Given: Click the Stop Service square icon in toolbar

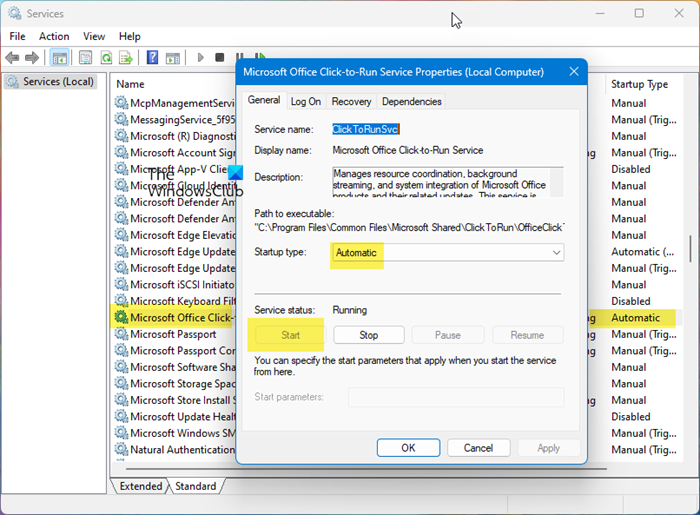Looking at the screenshot, I should click(x=219, y=58).
